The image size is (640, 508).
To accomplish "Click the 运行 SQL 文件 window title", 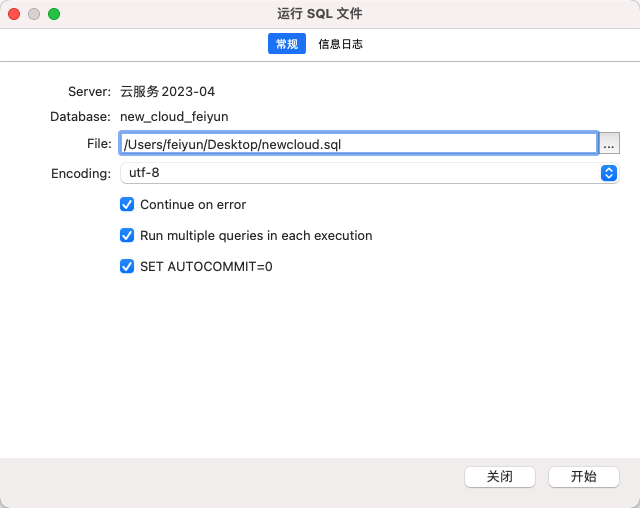I will tap(320, 14).
